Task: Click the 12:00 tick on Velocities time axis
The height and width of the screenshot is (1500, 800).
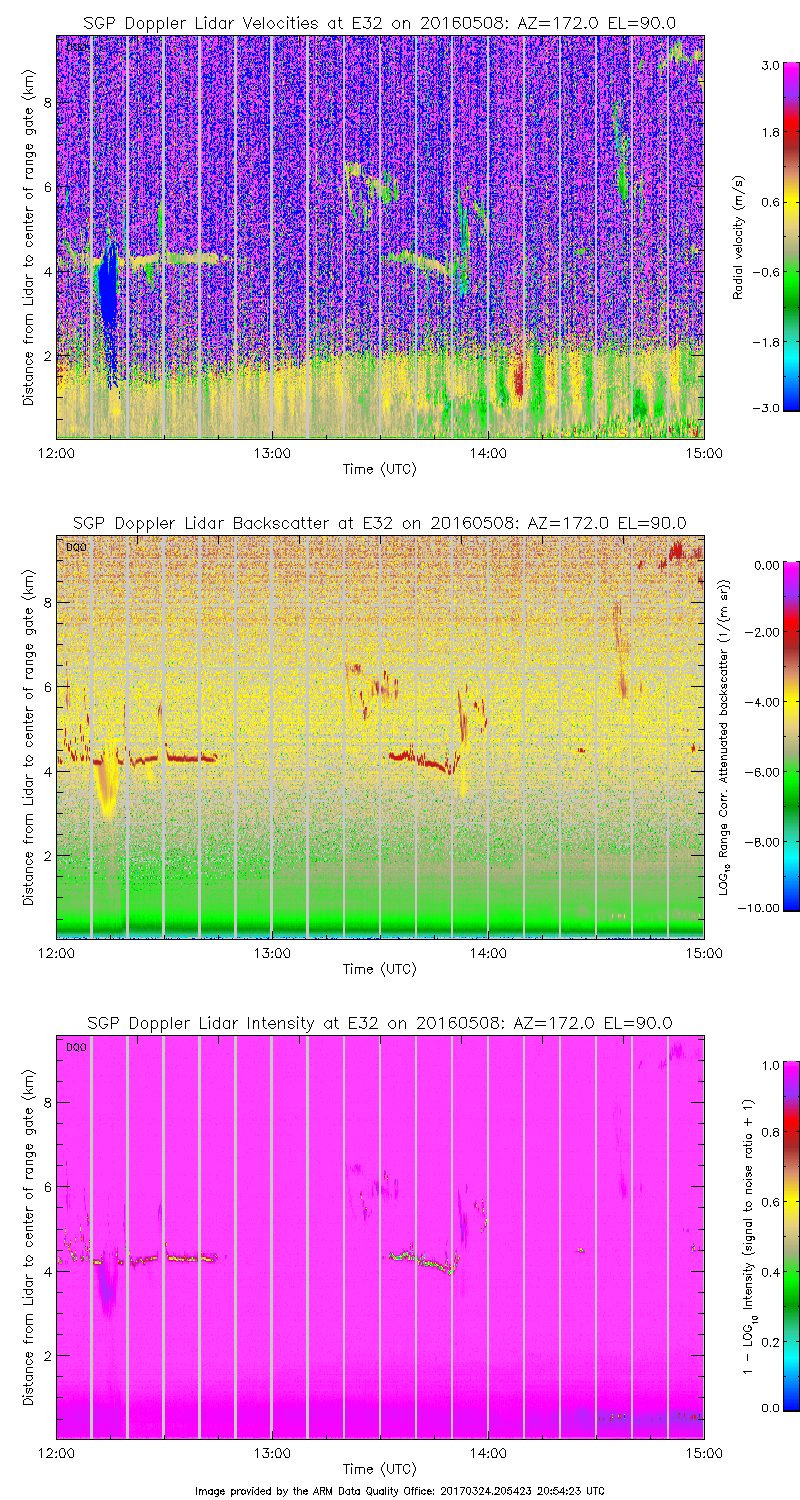Action: (56, 453)
